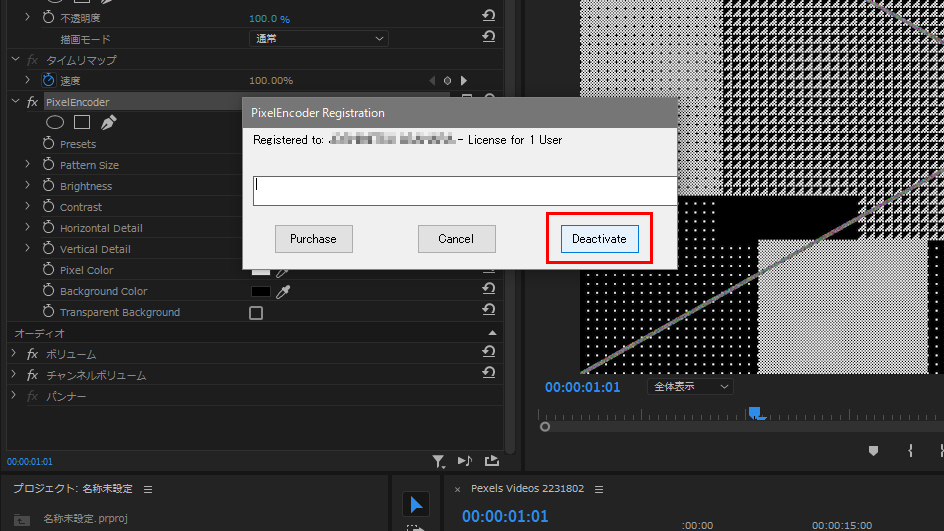944x531 pixels.
Task: Toggle stopwatch animation for Contrast
Action: point(48,206)
